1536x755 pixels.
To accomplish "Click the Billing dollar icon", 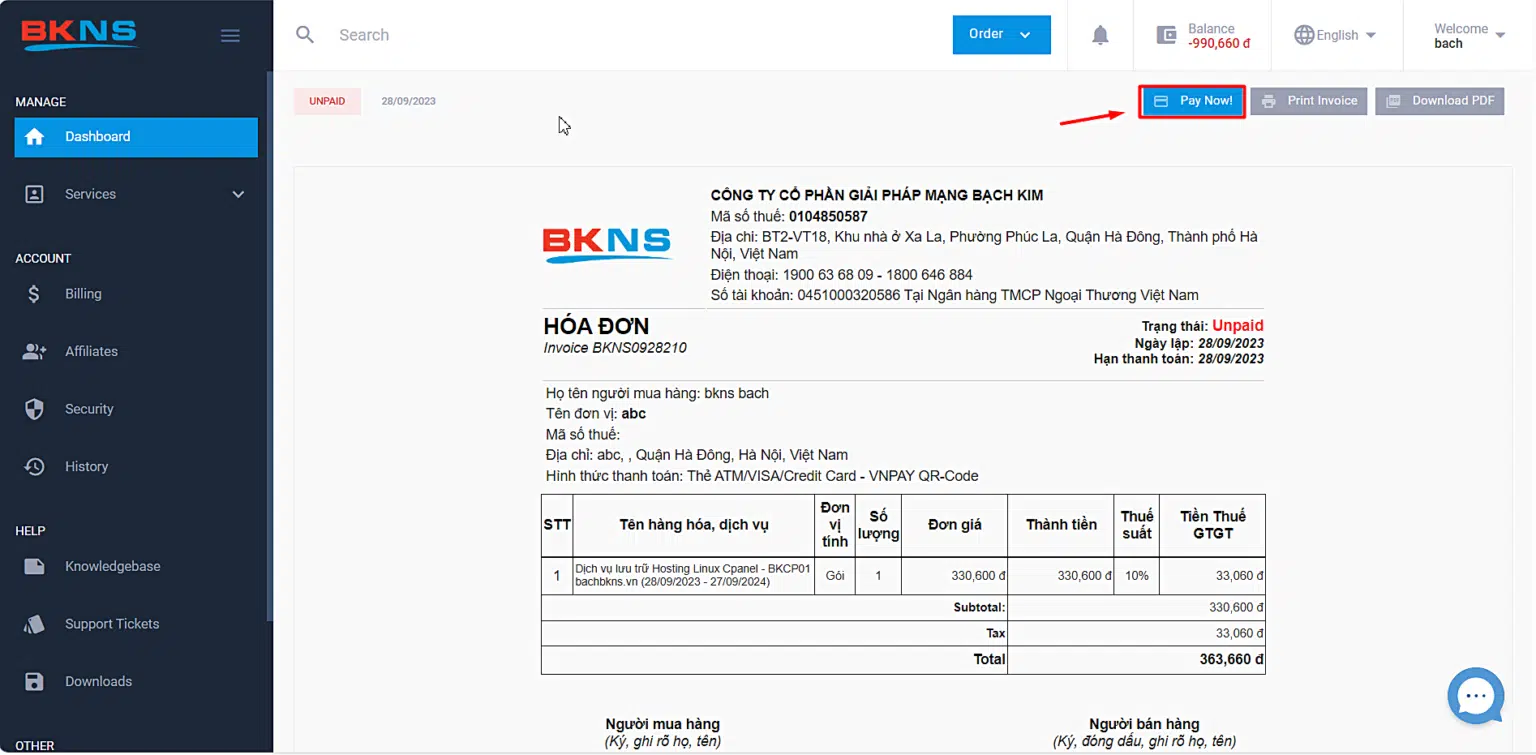I will point(34,294).
